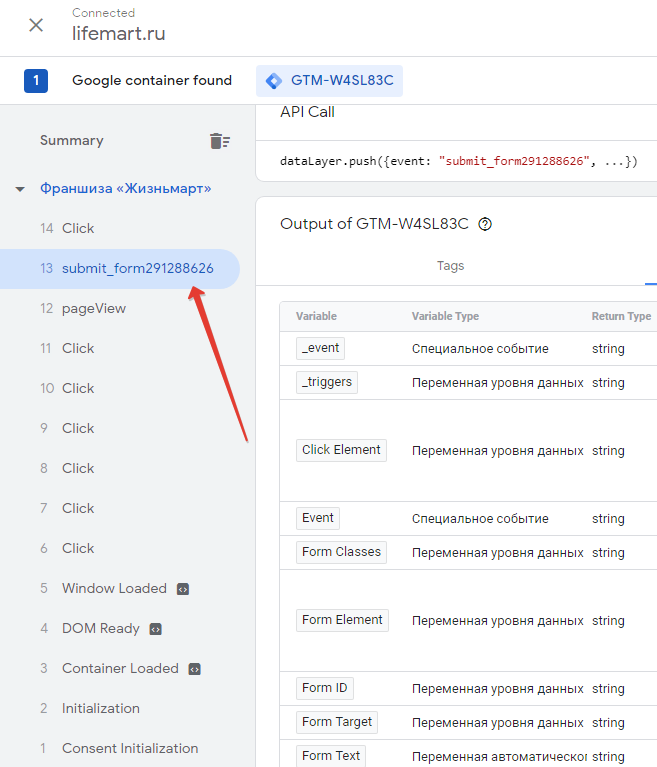The height and width of the screenshot is (767, 657).
Task: Click the clear events trash icon
Action: (x=220, y=141)
